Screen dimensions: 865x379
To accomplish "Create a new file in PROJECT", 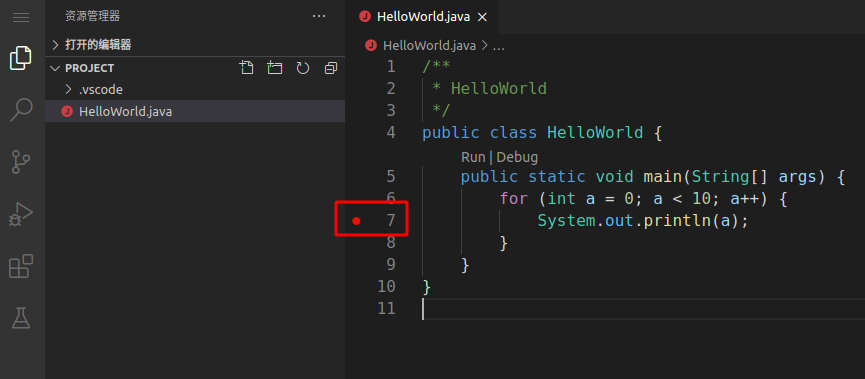I will pos(247,68).
